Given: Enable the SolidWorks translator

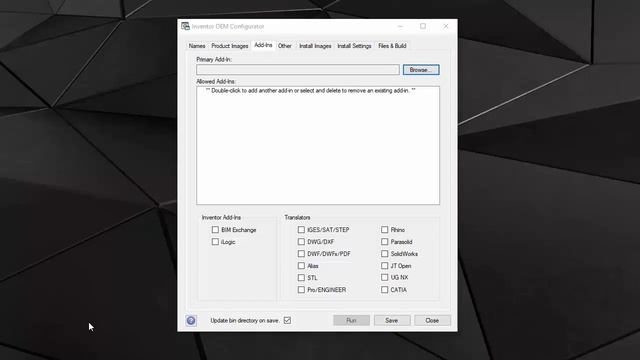Looking at the screenshot, I should pyautogui.click(x=384, y=253).
